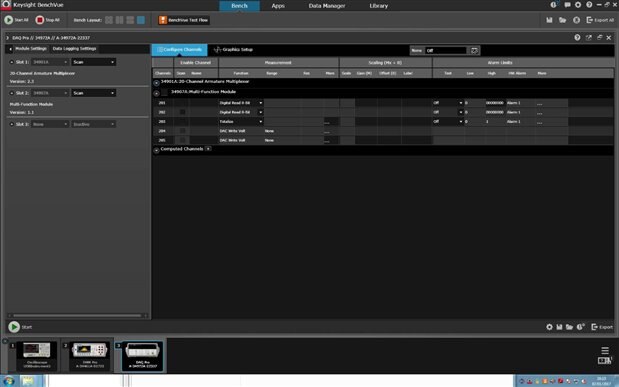The image size is (619, 387).
Task: Click the green Start button at bottom
Action: [14, 327]
